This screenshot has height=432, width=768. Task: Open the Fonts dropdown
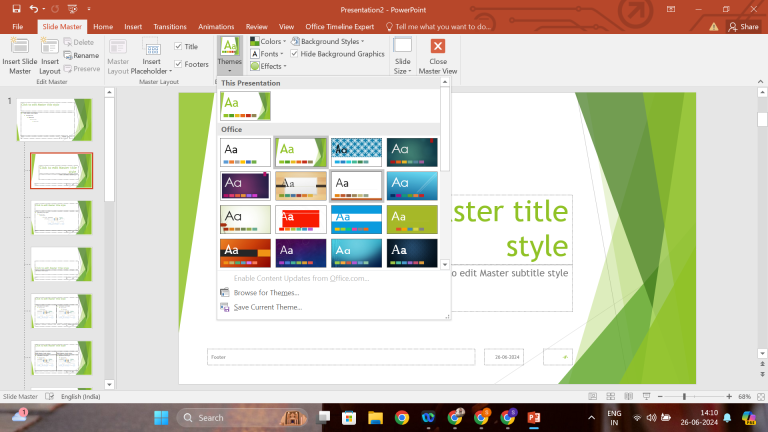coord(267,54)
